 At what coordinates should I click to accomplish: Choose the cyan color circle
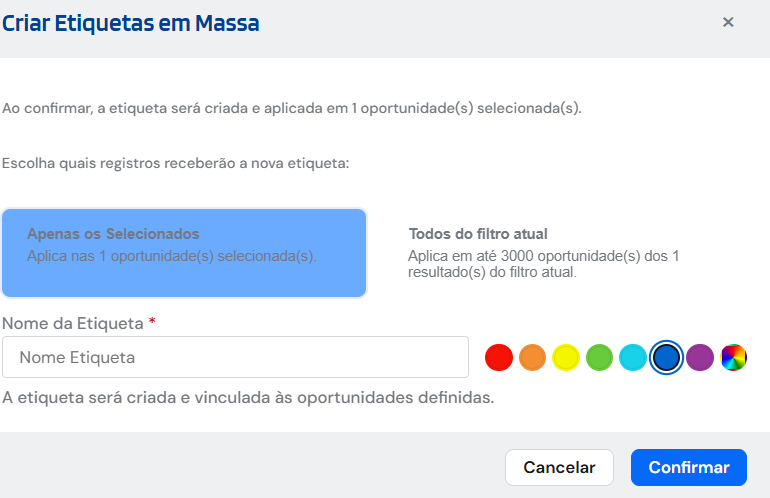[x=632, y=357]
